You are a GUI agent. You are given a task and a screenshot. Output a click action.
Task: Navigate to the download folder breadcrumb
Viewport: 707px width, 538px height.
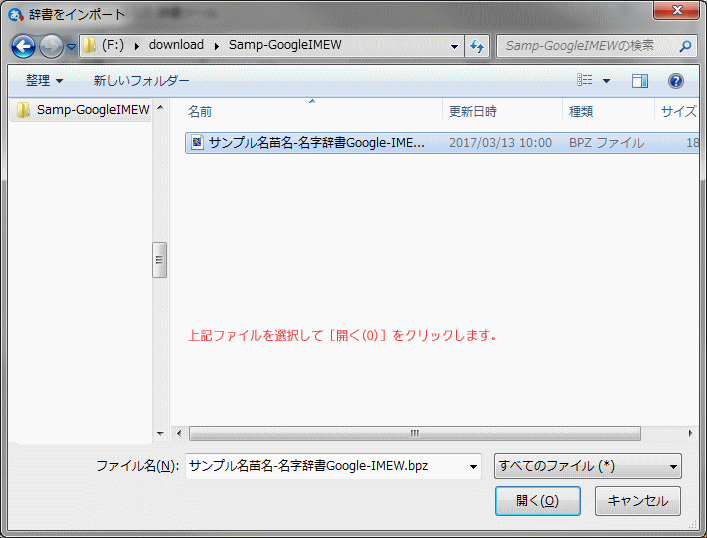click(x=176, y=45)
